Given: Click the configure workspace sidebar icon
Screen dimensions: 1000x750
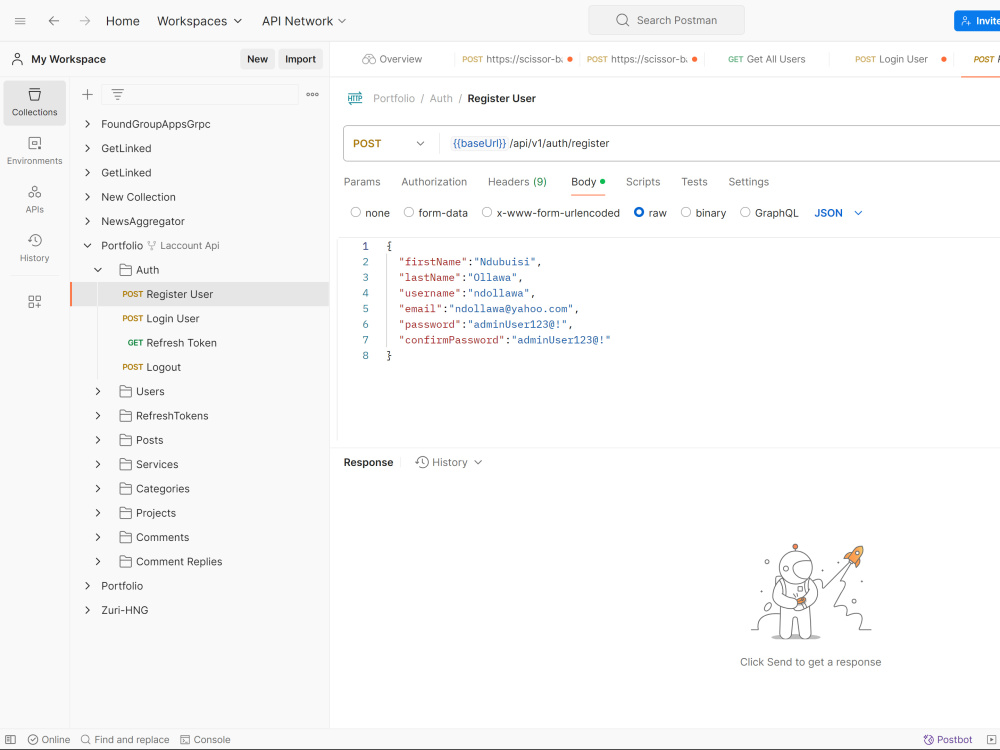Looking at the screenshot, I should pyautogui.click(x=34, y=302).
